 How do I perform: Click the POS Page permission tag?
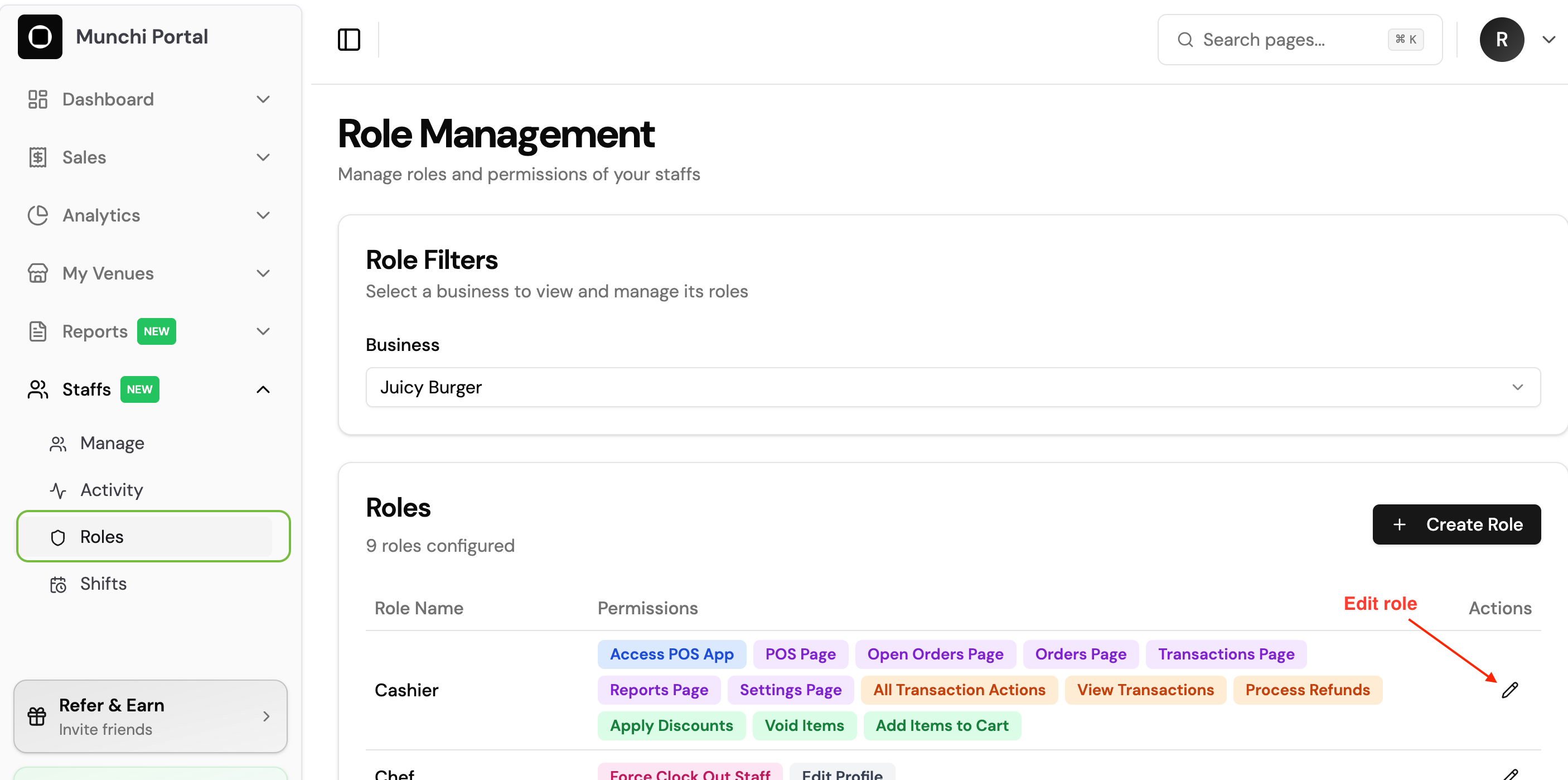click(x=800, y=654)
